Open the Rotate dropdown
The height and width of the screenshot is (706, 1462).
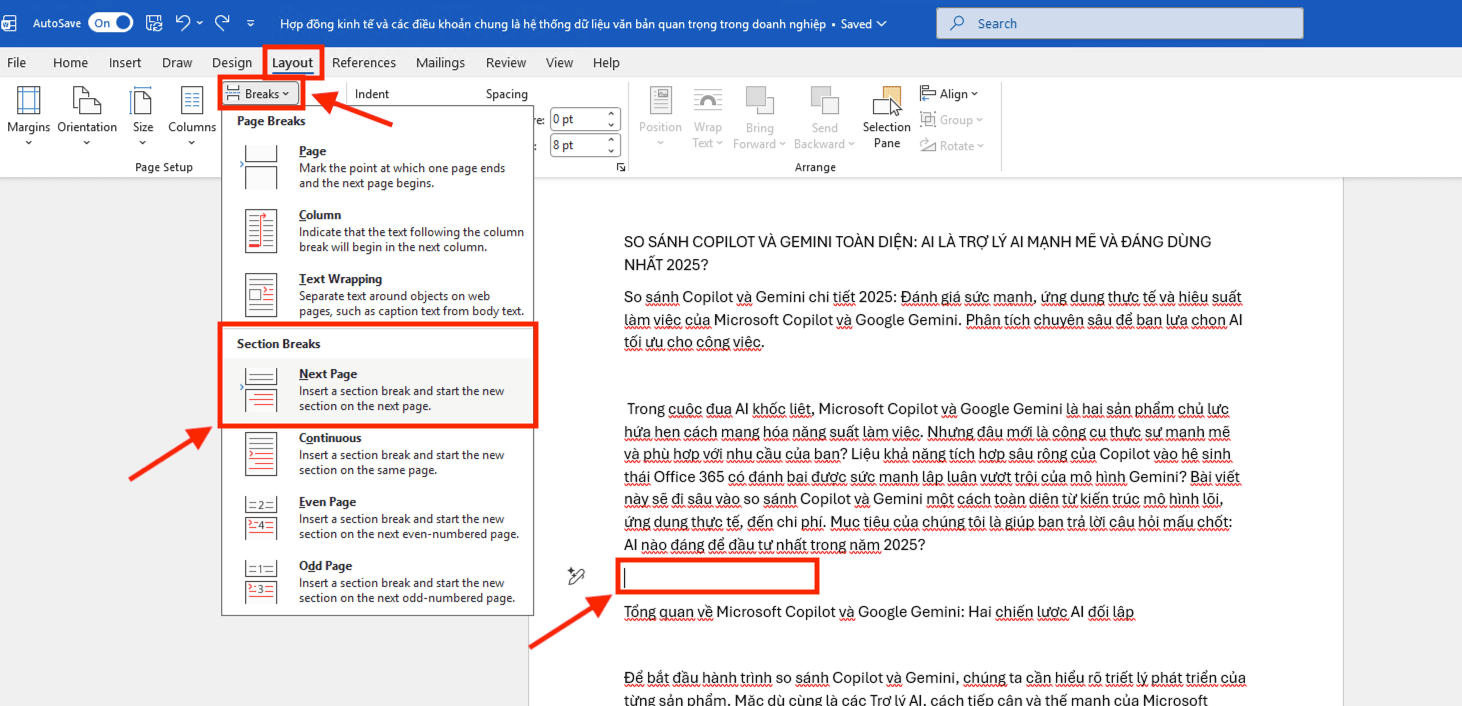tap(952, 146)
